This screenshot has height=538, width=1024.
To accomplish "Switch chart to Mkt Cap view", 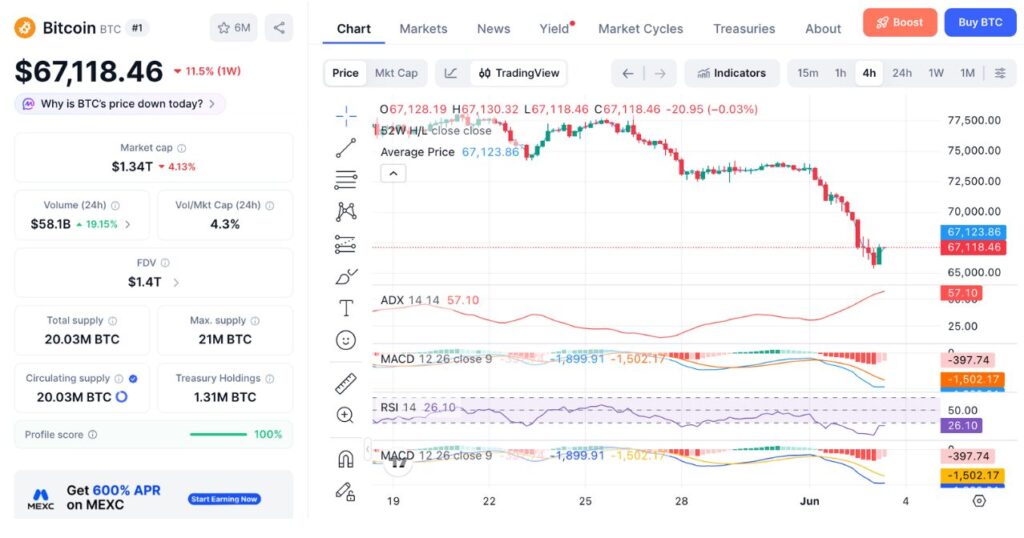I will pos(396,73).
